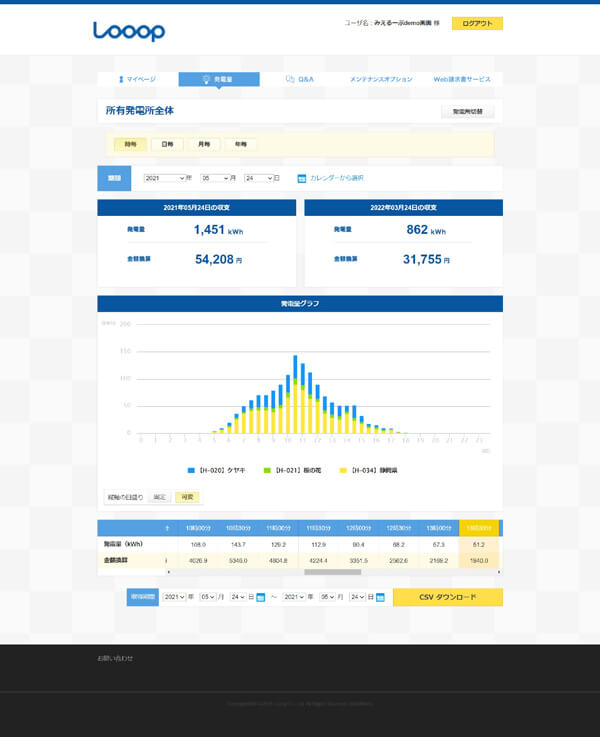Go to マイページ tab
Screen dimensions: 600x737
138,79
